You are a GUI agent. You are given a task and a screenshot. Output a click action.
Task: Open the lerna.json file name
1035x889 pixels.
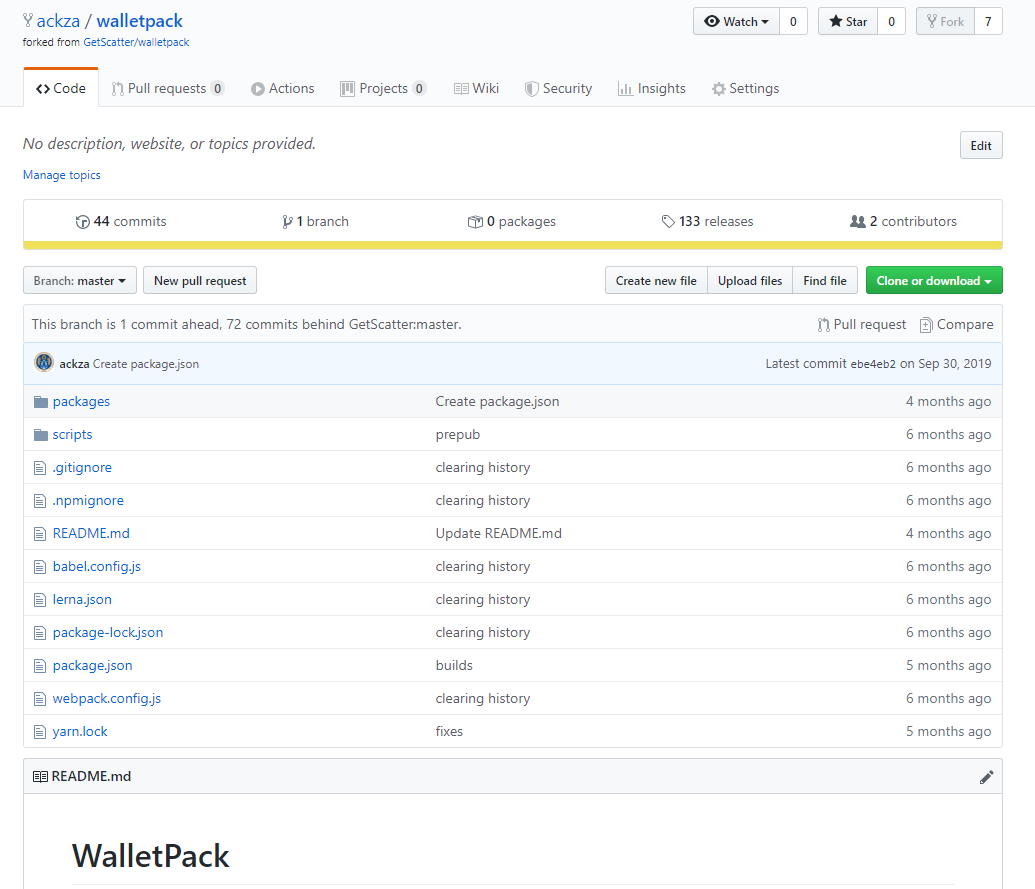pos(82,599)
